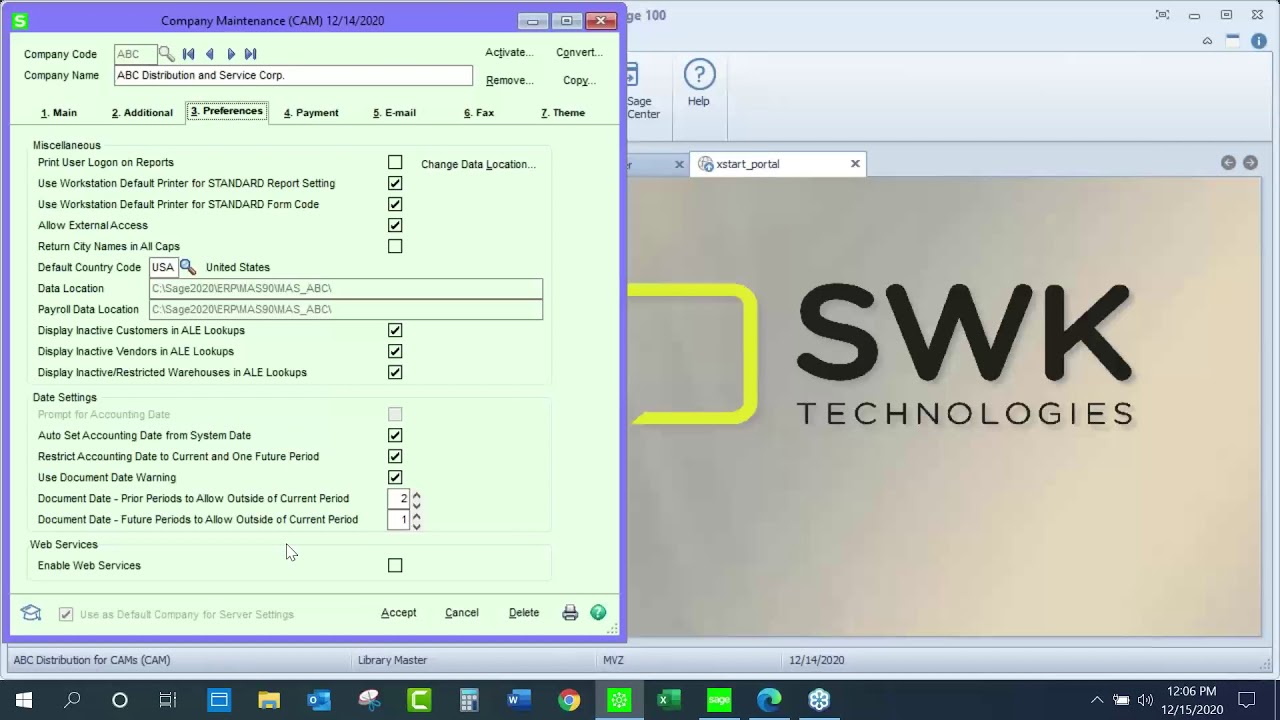Click the Delete button
Viewport: 1280px width, 720px height.
(x=524, y=613)
